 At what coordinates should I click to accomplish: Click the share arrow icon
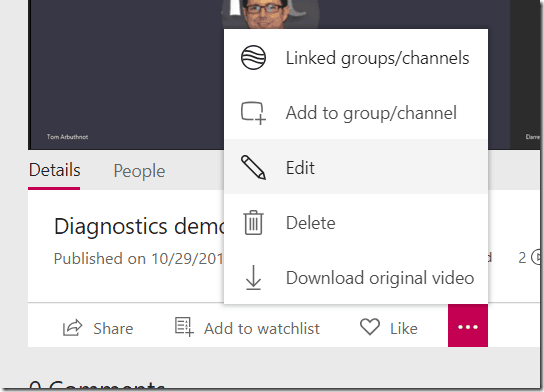(x=72, y=327)
